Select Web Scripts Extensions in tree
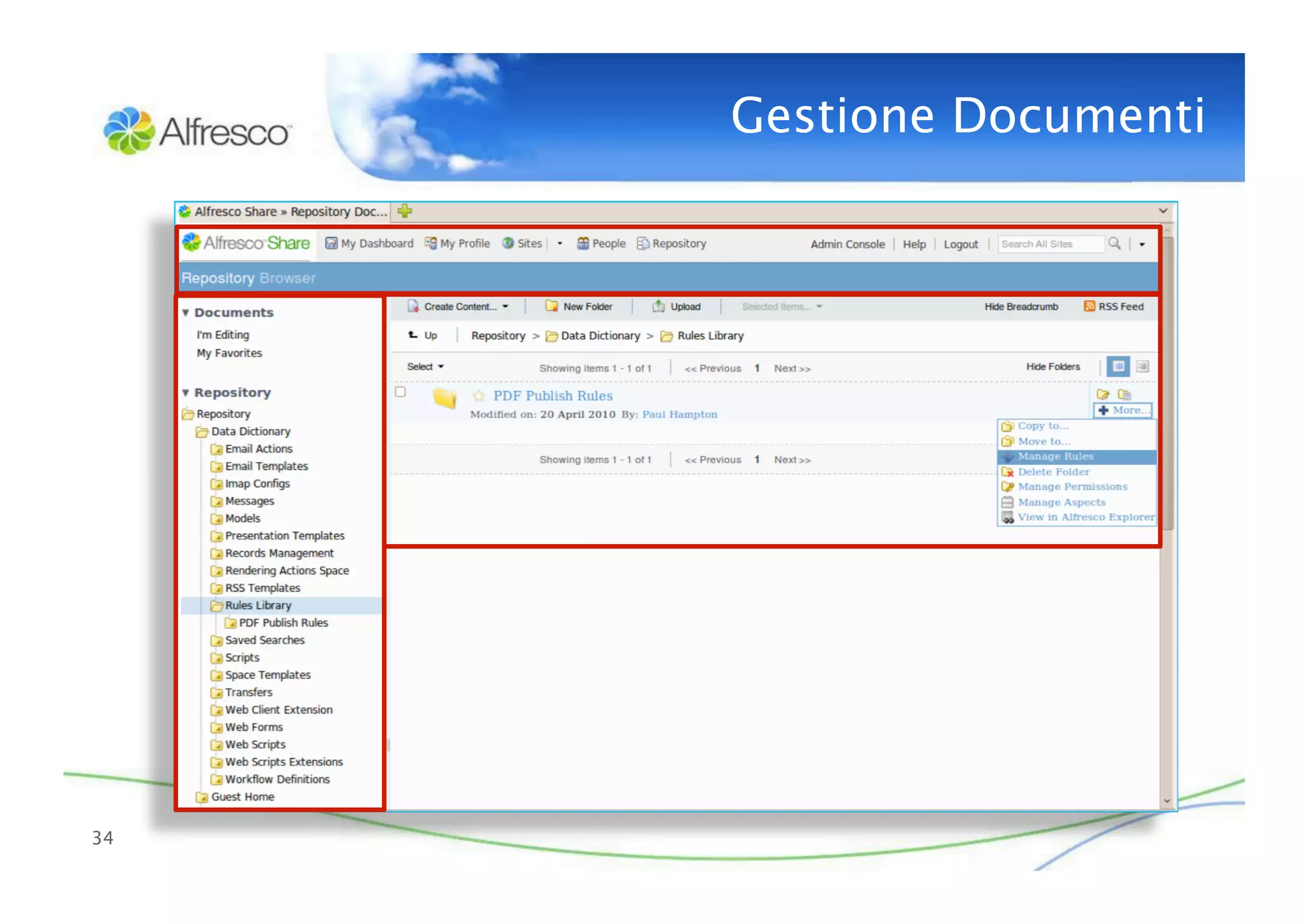Screen dimensions: 1308x924 [x=284, y=762]
